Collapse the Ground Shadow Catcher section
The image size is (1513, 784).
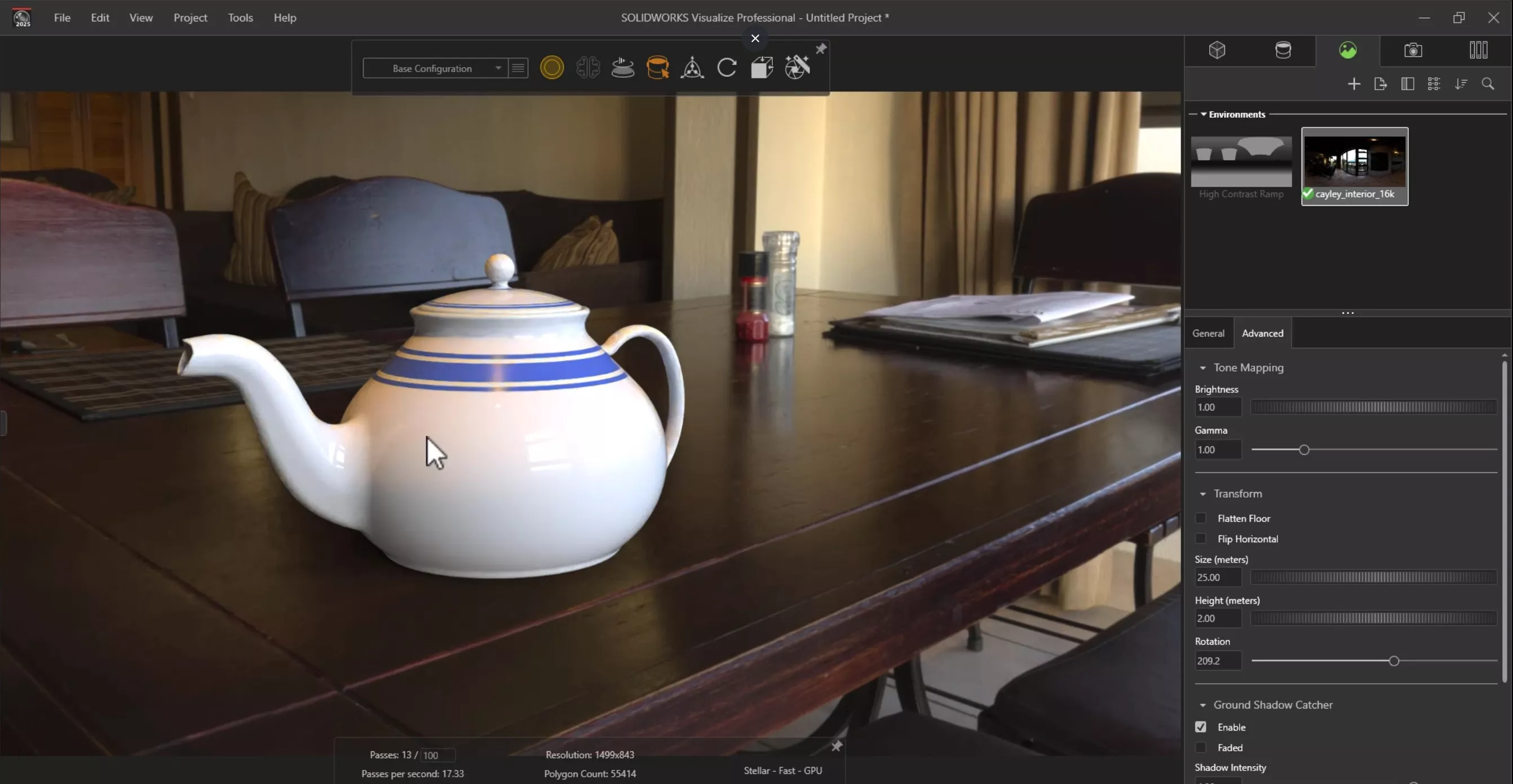(x=1202, y=705)
